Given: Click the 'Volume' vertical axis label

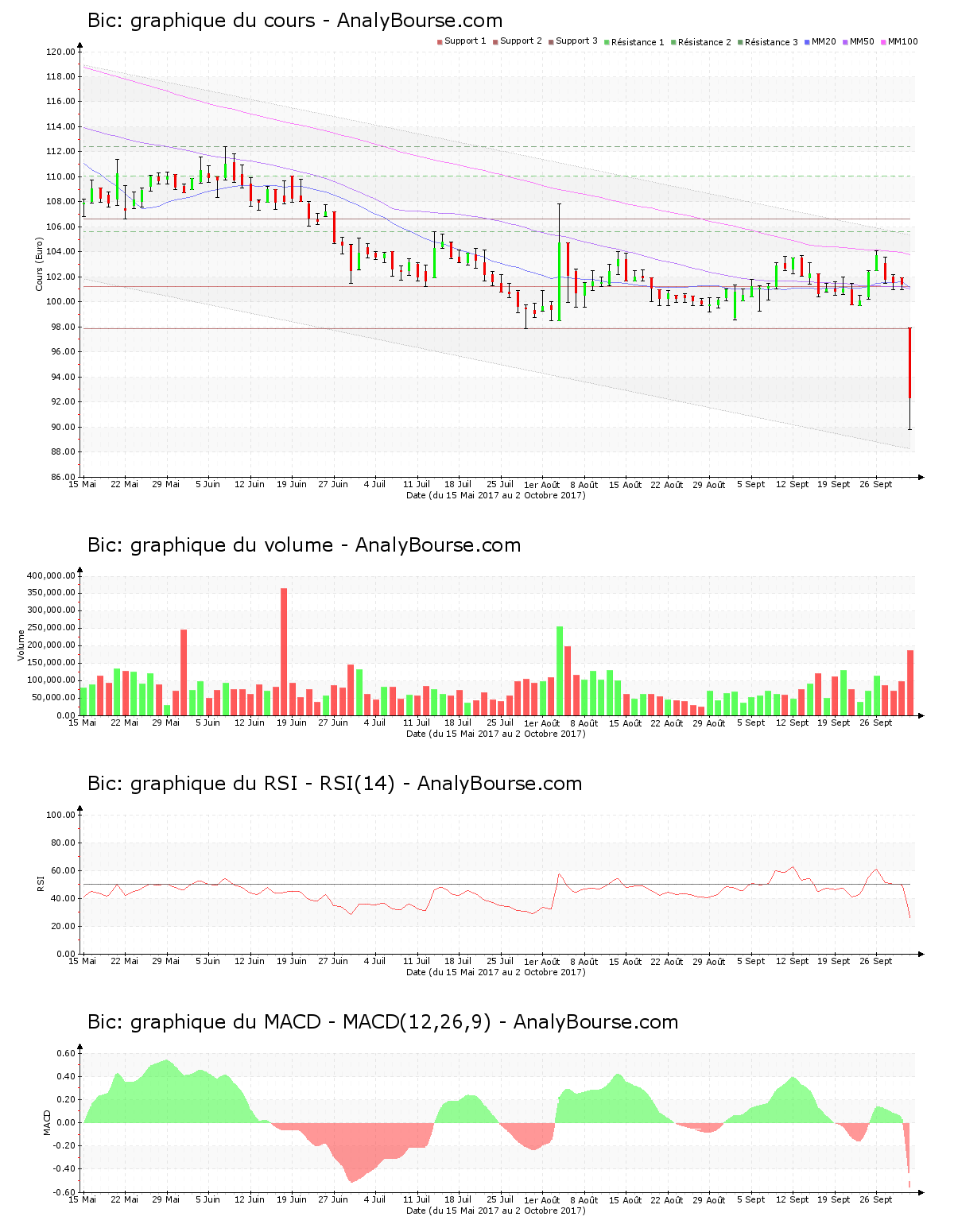Looking at the screenshot, I should coord(21,645).
